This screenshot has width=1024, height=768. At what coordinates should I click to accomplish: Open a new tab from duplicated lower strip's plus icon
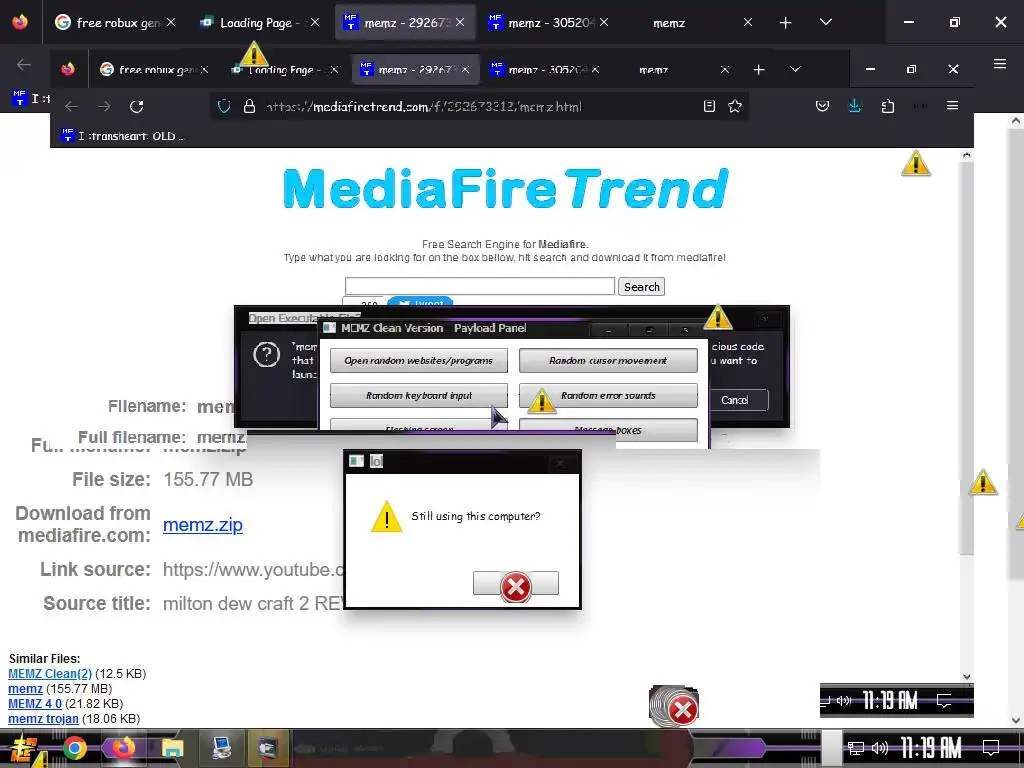coord(759,69)
